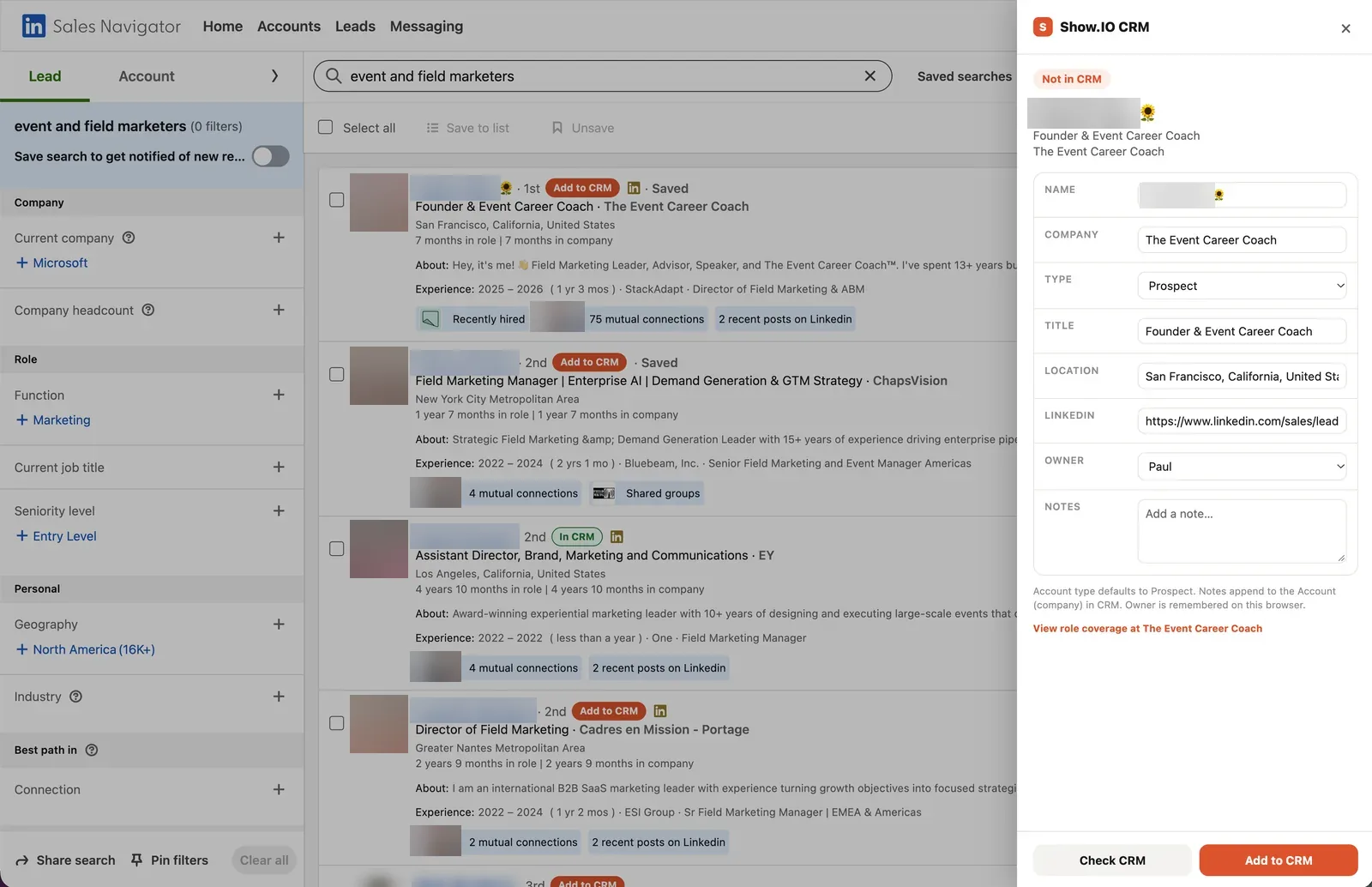The height and width of the screenshot is (887, 1372).
Task: Click Add to CRM badge on Founder & Event Career Coach lead
Action: tap(582, 188)
